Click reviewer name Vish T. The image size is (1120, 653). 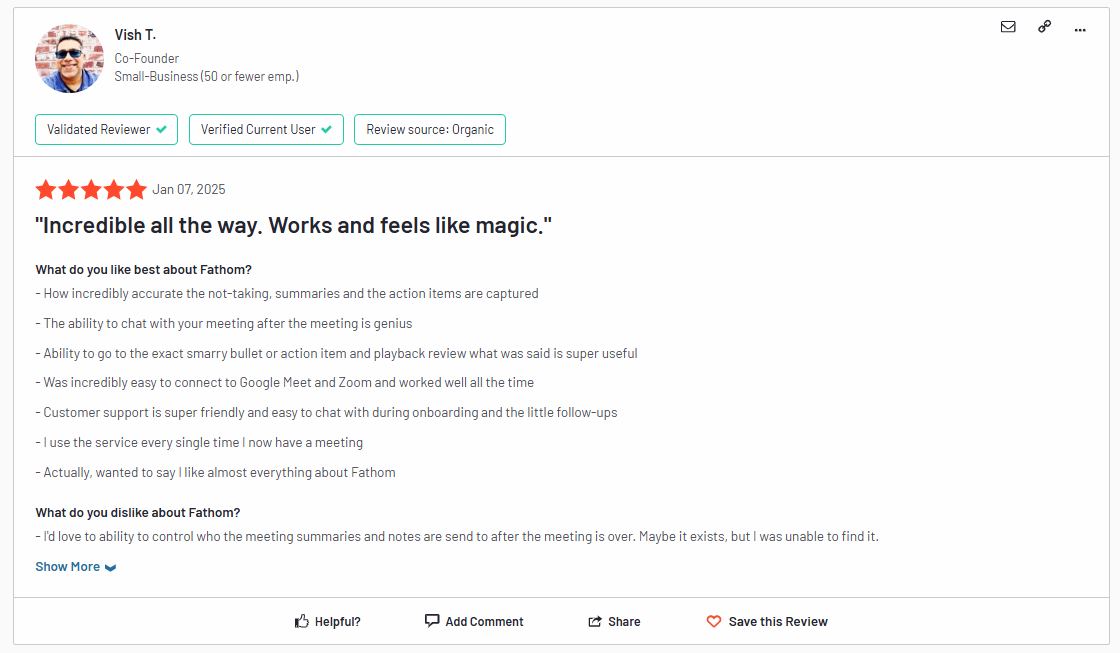point(135,35)
